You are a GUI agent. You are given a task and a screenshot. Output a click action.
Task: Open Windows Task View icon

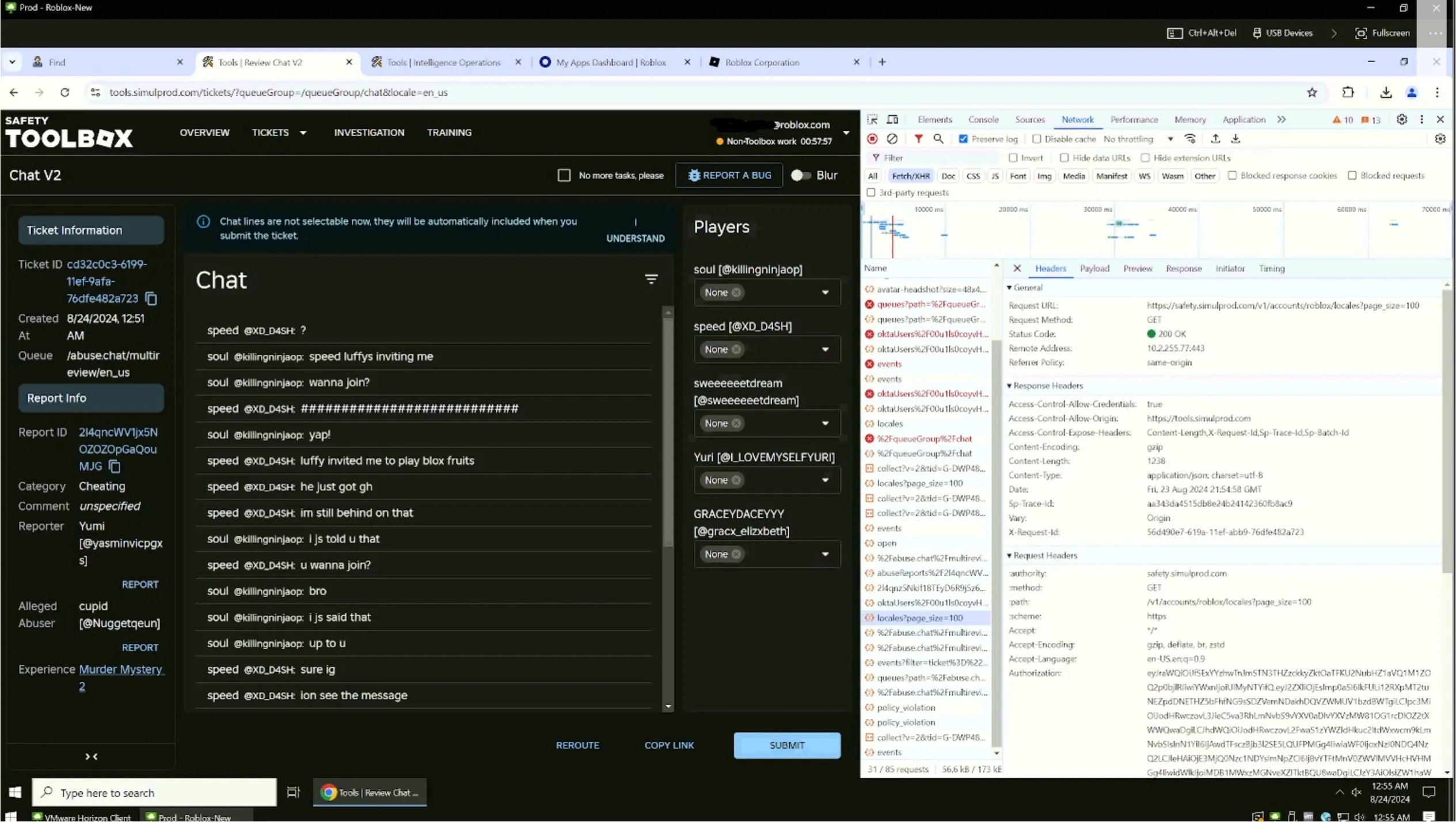pyautogui.click(x=293, y=793)
